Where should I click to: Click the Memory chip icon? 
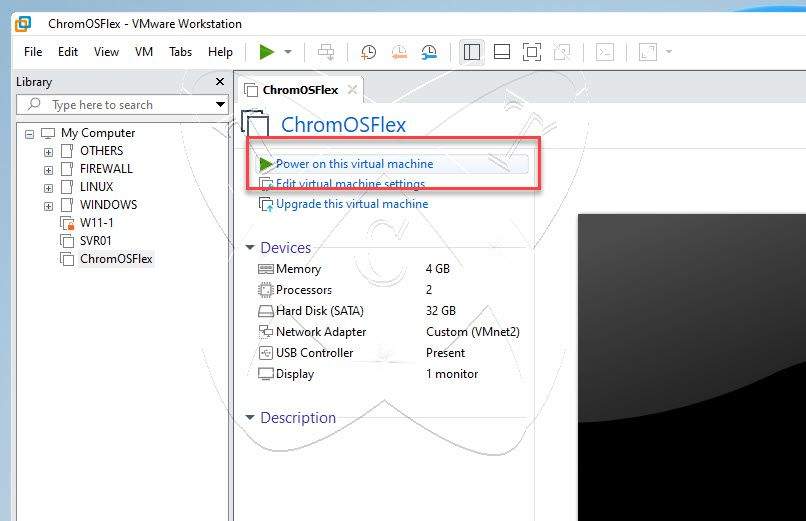[x=266, y=269]
